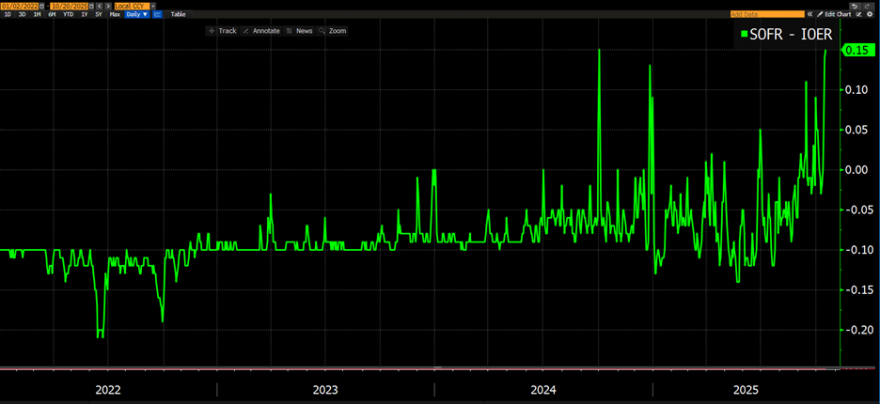The width and height of the screenshot is (880, 404).
Task: Open the Local CCY currency dropdown
Action: tap(133, 6)
